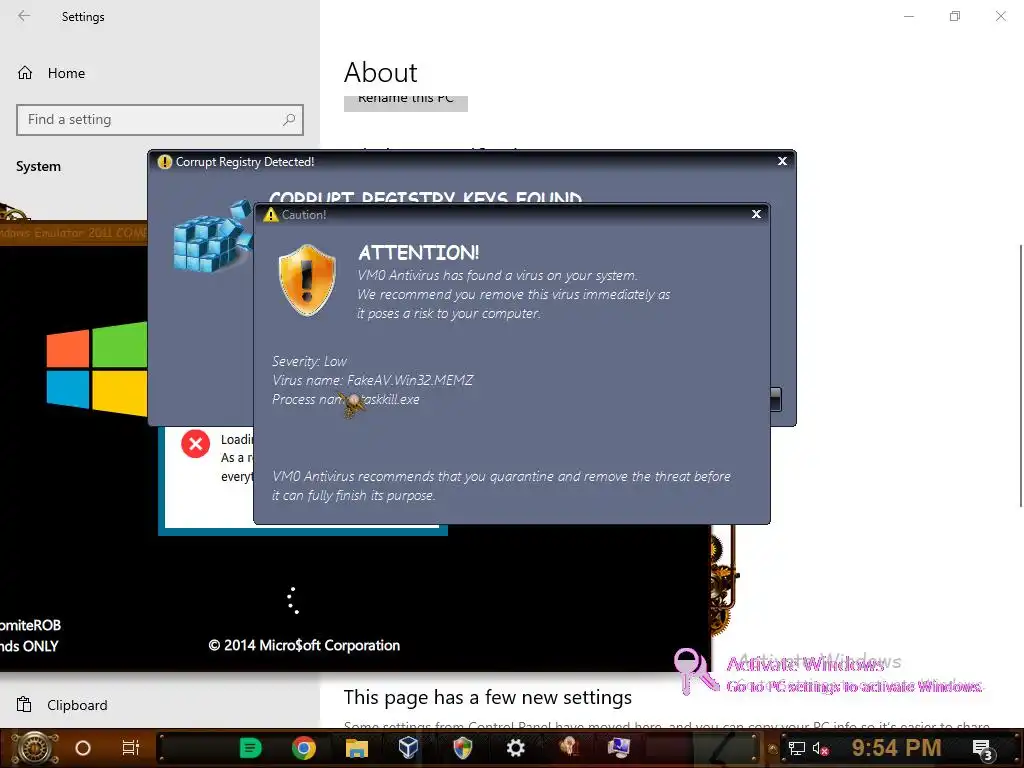Open Cortana circle search on taskbar

83,748
